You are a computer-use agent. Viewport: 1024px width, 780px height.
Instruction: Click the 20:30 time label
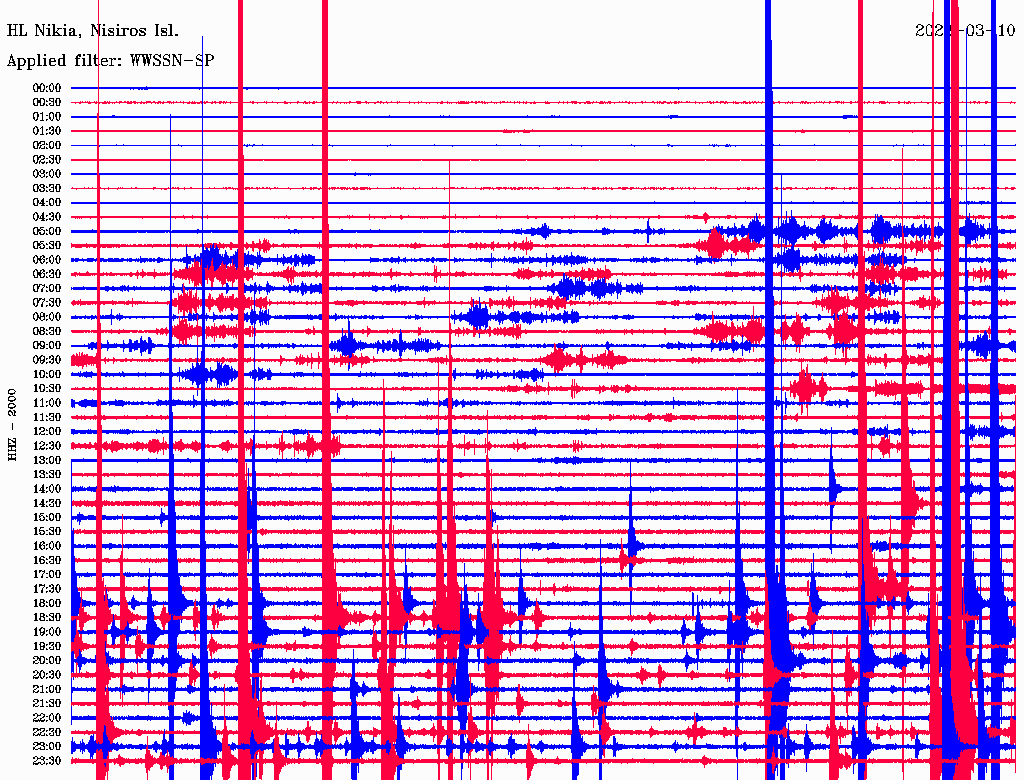[x=46, y=675]
